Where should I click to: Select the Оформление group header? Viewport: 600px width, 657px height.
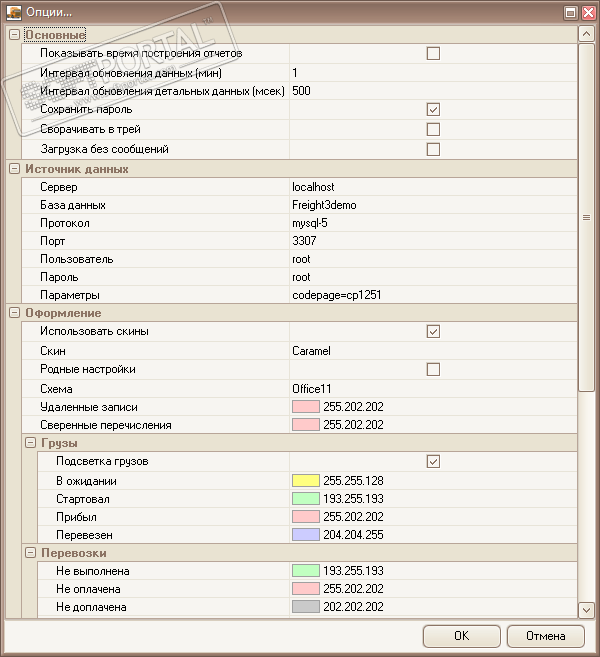pos(63,313)
